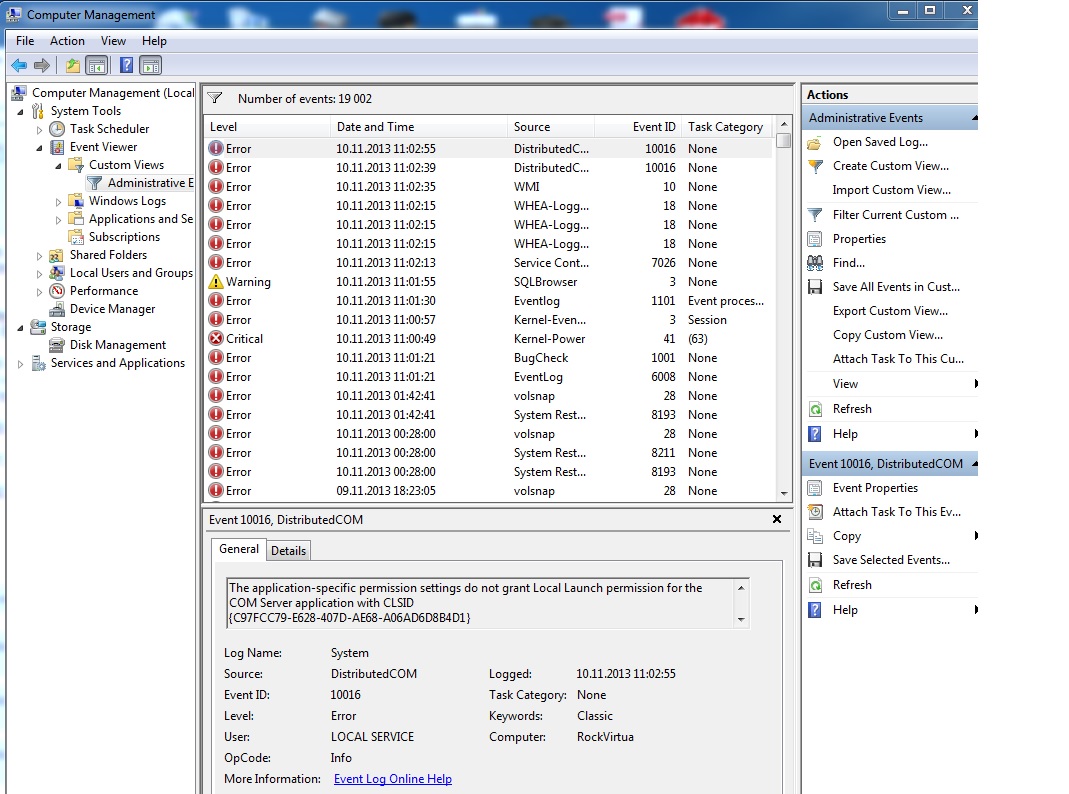Viewport: 1069px width, 794px height.
Task: Expand the Applications and Services Logs node
Action: click(x=59, y=219)
